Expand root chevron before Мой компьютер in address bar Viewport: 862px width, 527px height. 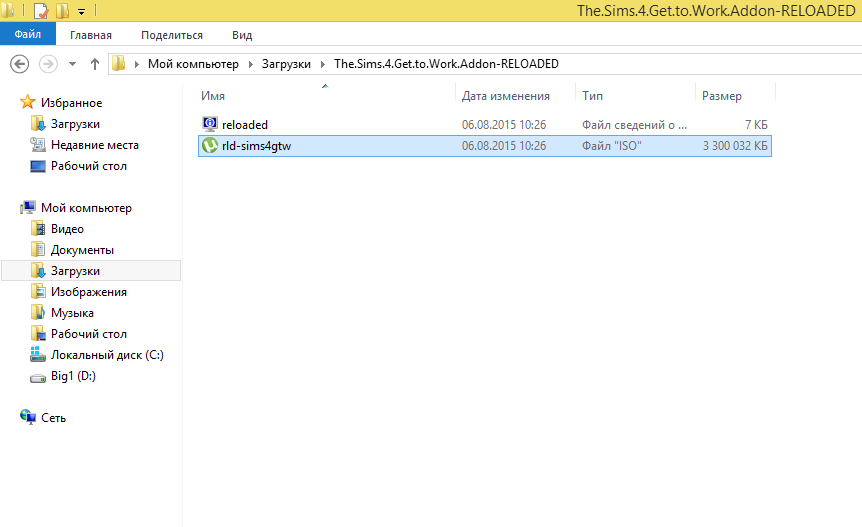coord(136,64)
